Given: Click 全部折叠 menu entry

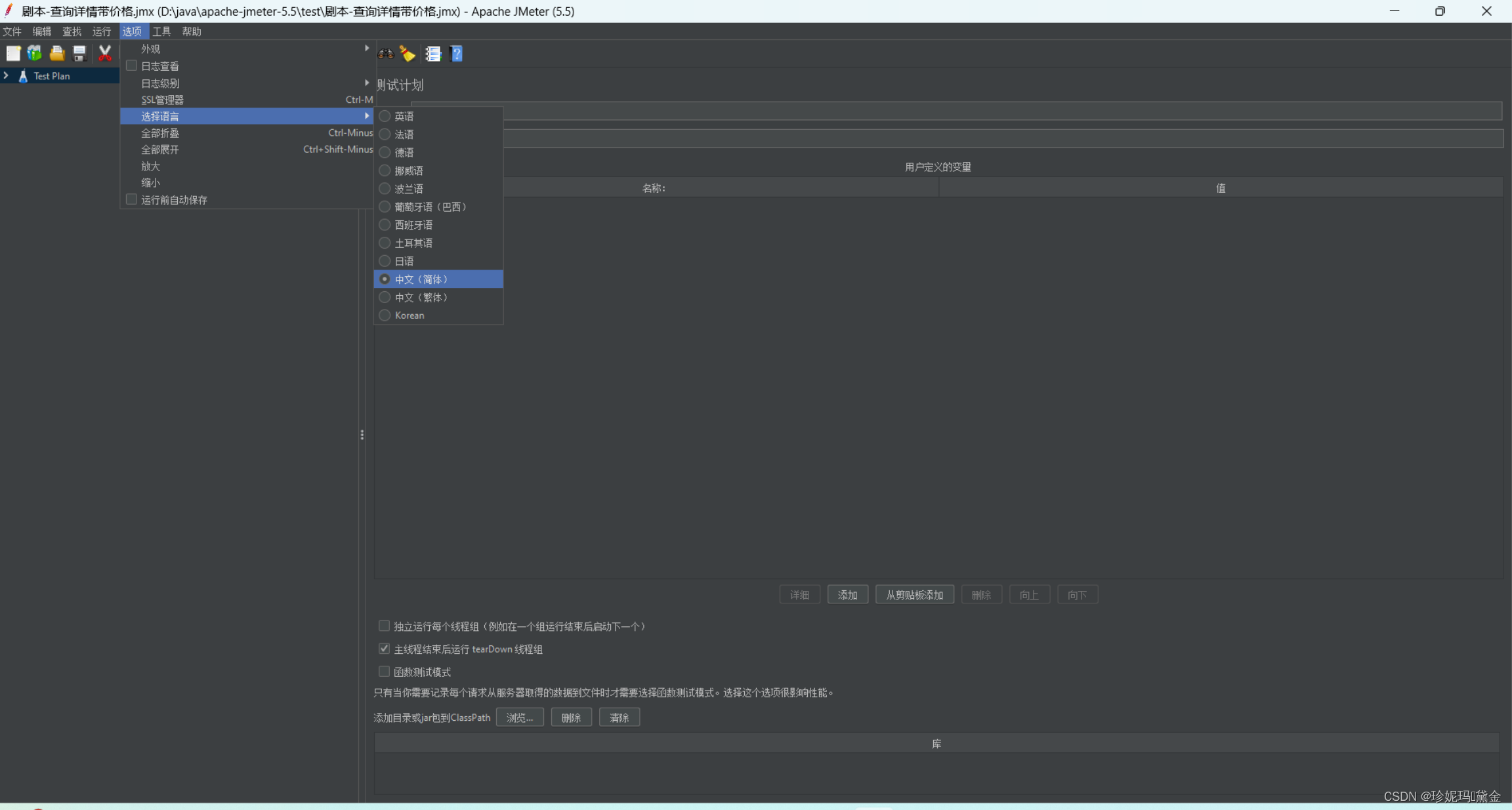Looking at the screenshot, I should [247, 132].
